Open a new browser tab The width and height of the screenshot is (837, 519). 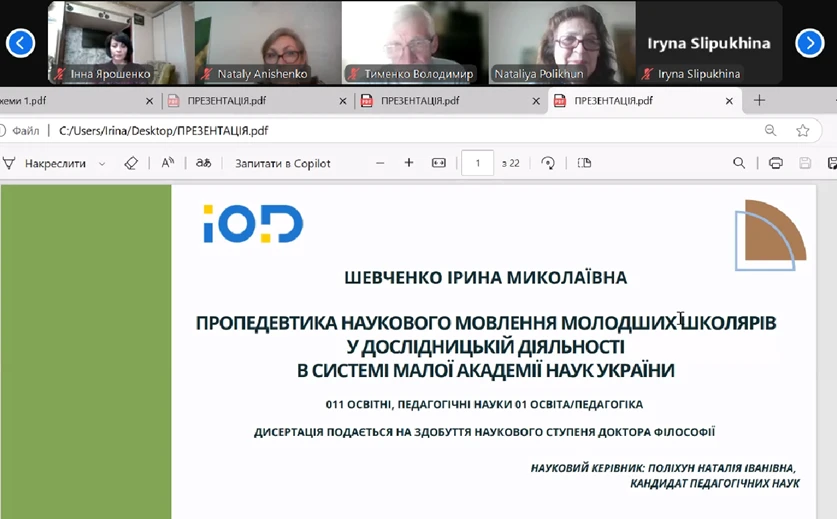pos(760,100)
